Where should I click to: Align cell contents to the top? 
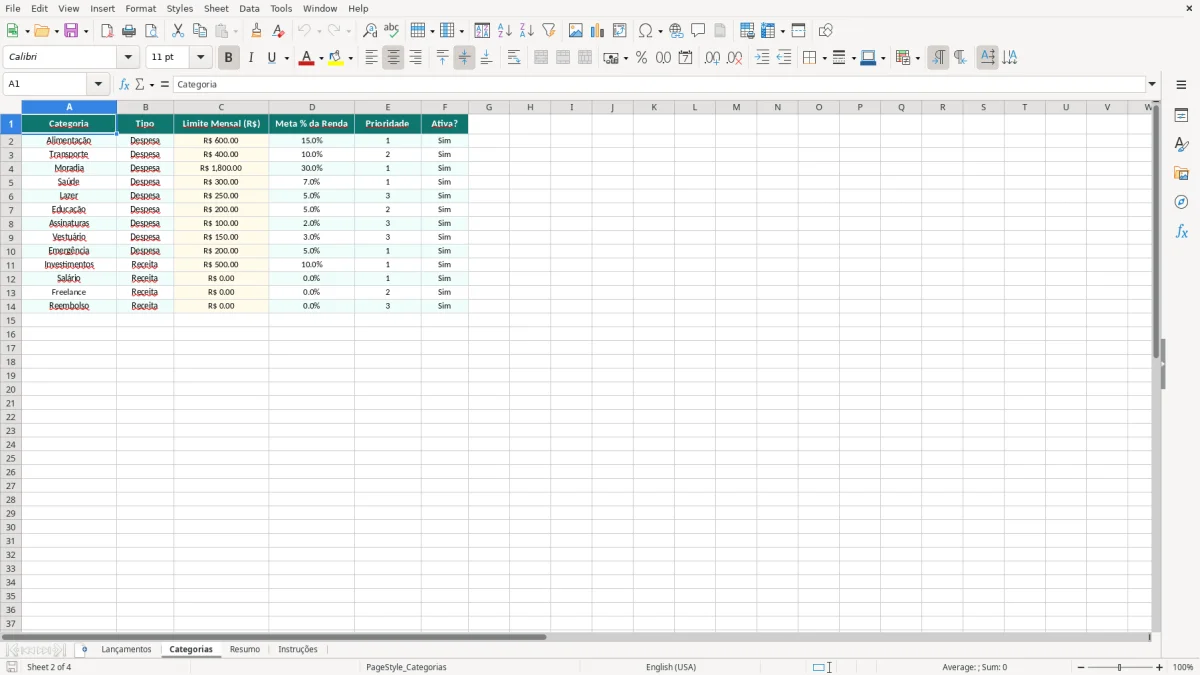442,58
